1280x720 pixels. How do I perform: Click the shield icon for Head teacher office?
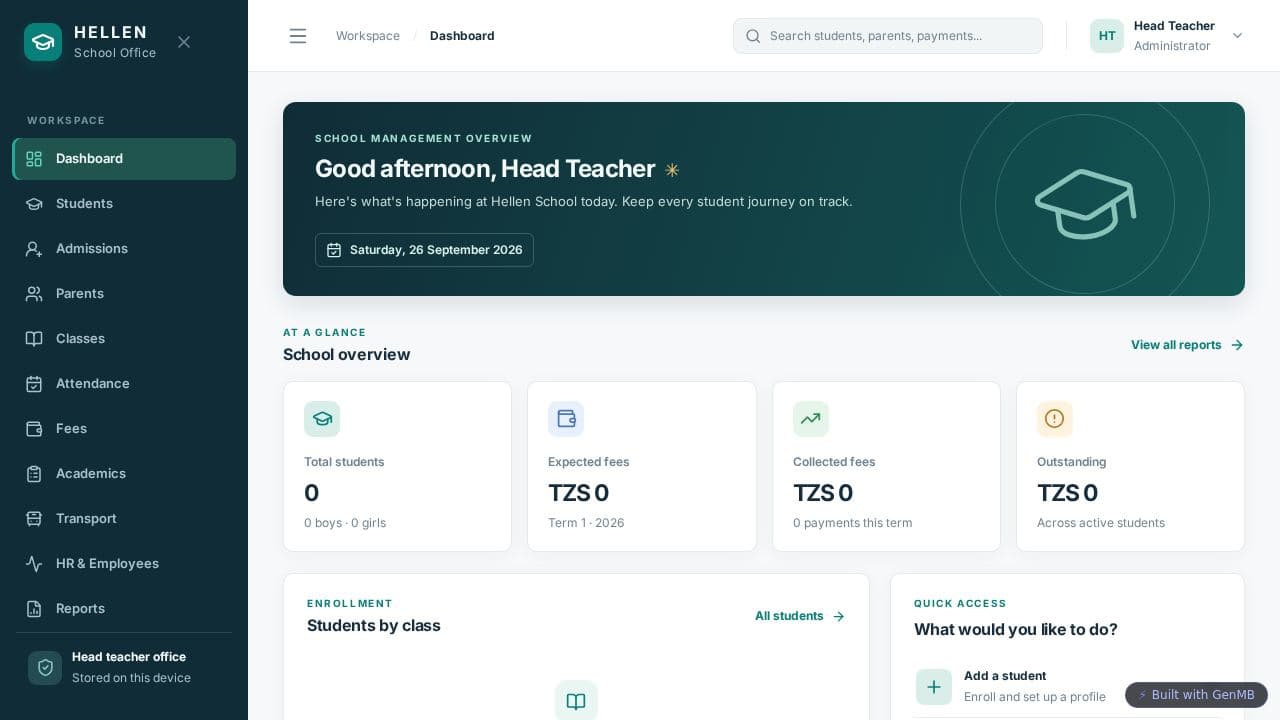click(45, 668)
